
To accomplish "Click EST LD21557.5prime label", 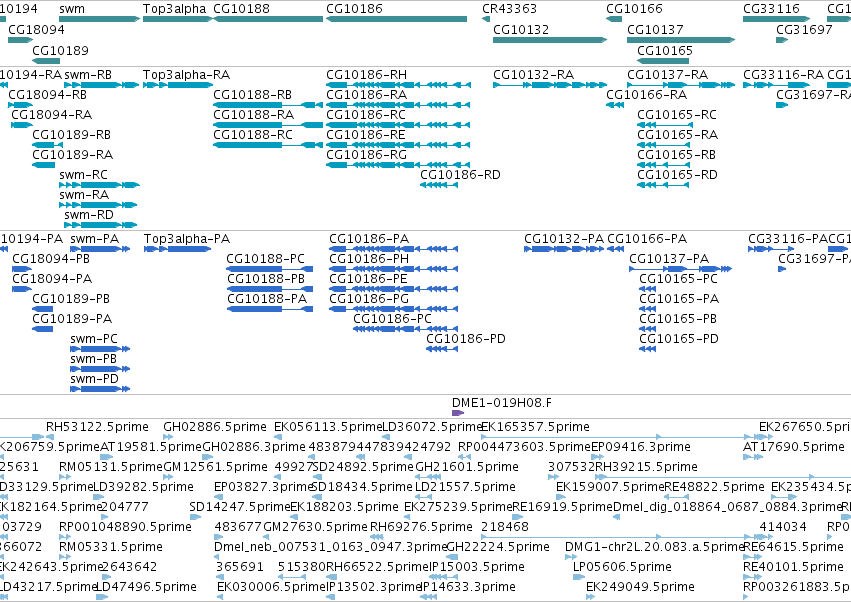I will click(x=465, y=486).
